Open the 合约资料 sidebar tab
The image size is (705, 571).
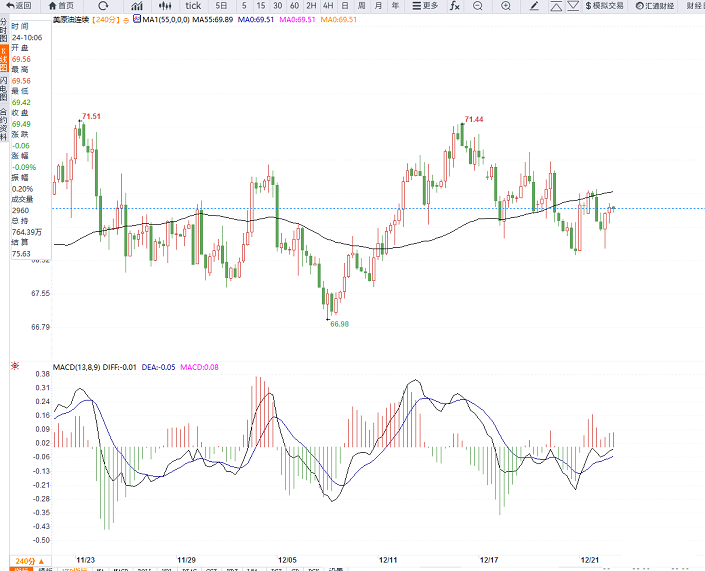click(4, 124)
